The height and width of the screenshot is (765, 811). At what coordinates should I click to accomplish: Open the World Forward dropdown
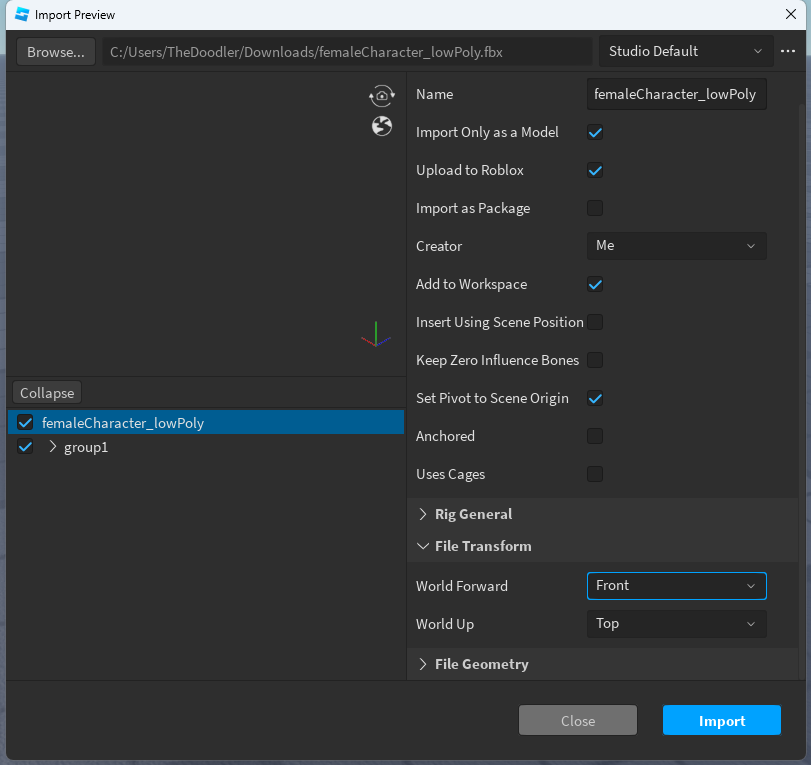coord(676,586)
